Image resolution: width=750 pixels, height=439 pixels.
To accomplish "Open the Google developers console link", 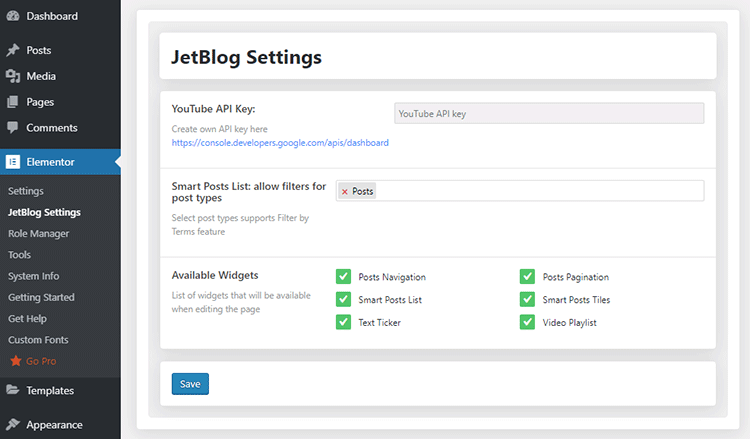I will (x=280, y=143).
